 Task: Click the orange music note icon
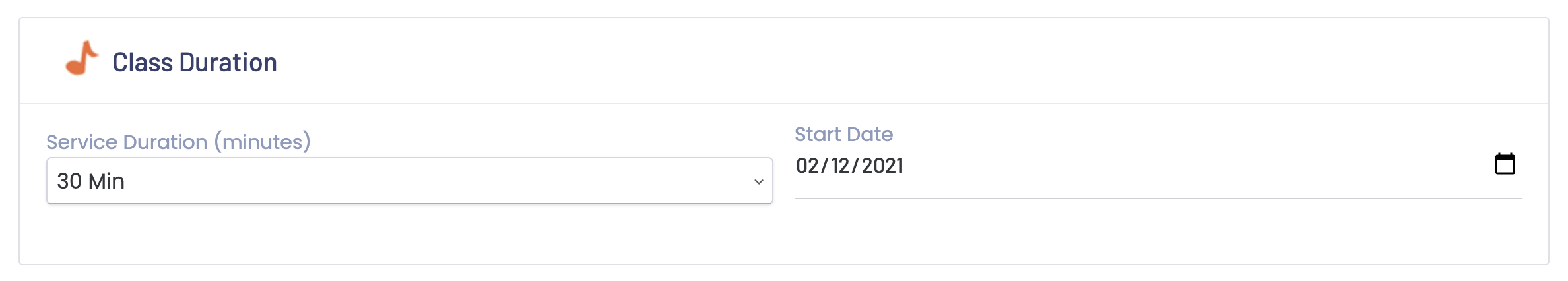point(82,58)
